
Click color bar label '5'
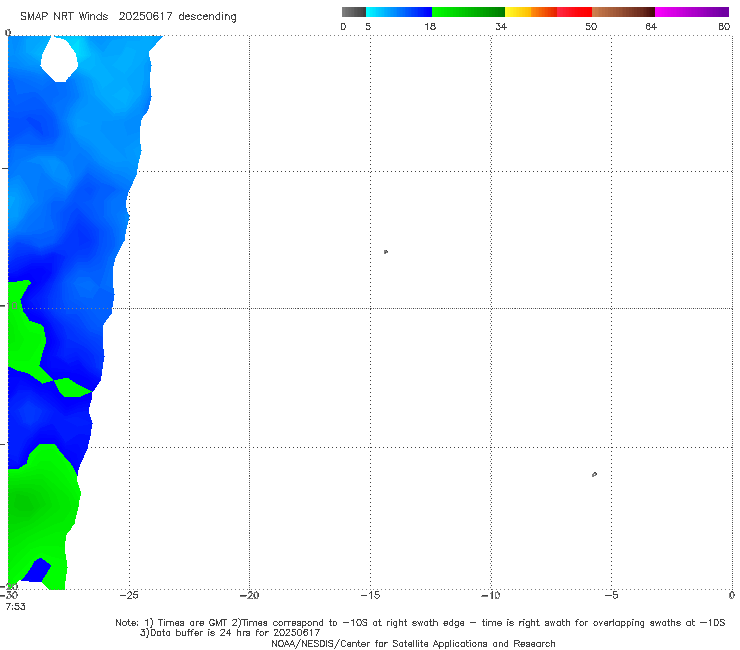tap(368, 26)
